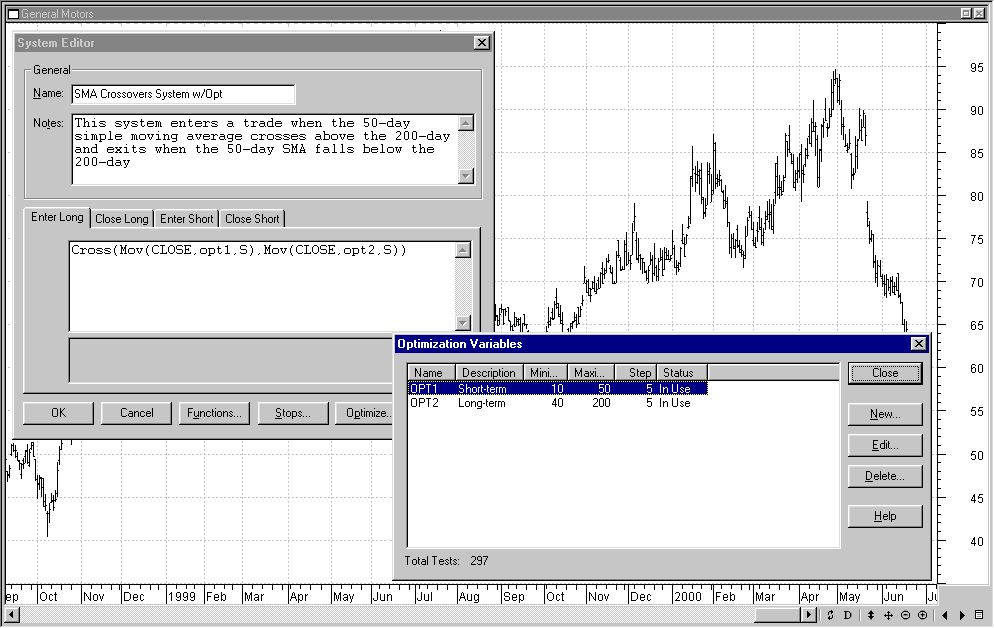Click the Name input field in System Editor

[183, 94]
